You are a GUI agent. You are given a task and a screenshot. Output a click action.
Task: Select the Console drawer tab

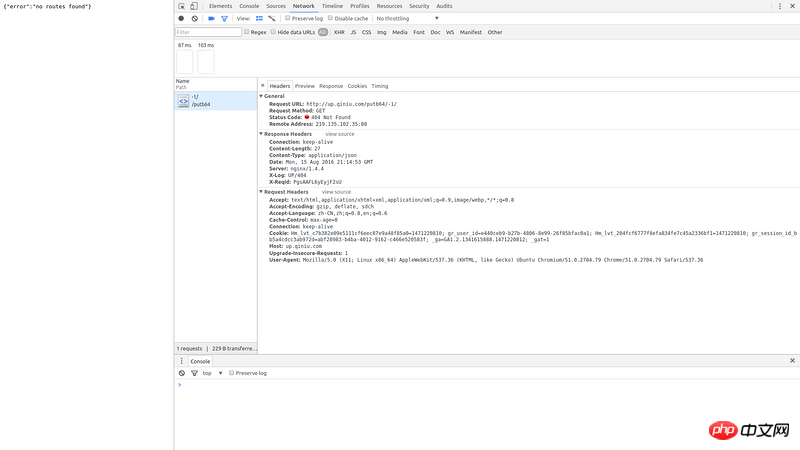point(200,361)
